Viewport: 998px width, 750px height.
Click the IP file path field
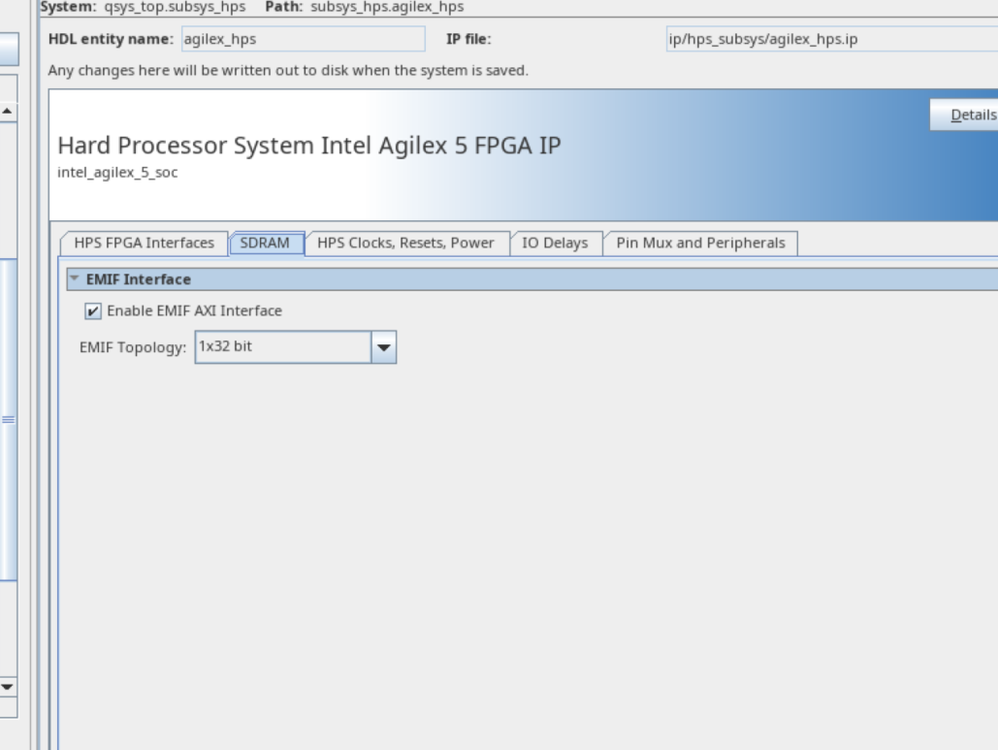830,40
